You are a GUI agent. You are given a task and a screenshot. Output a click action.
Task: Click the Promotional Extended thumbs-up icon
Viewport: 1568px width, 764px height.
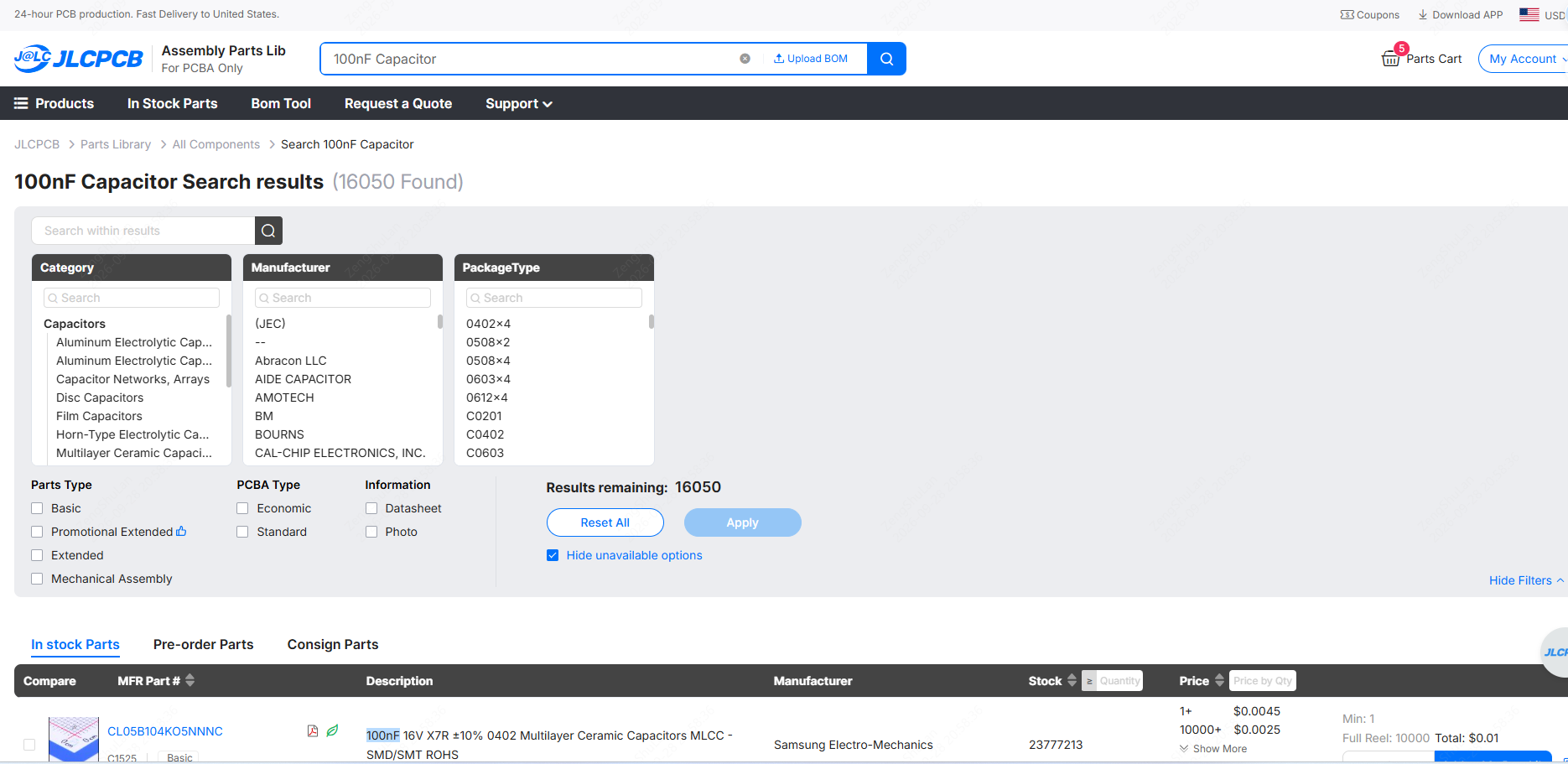click(x=181, y=531)
